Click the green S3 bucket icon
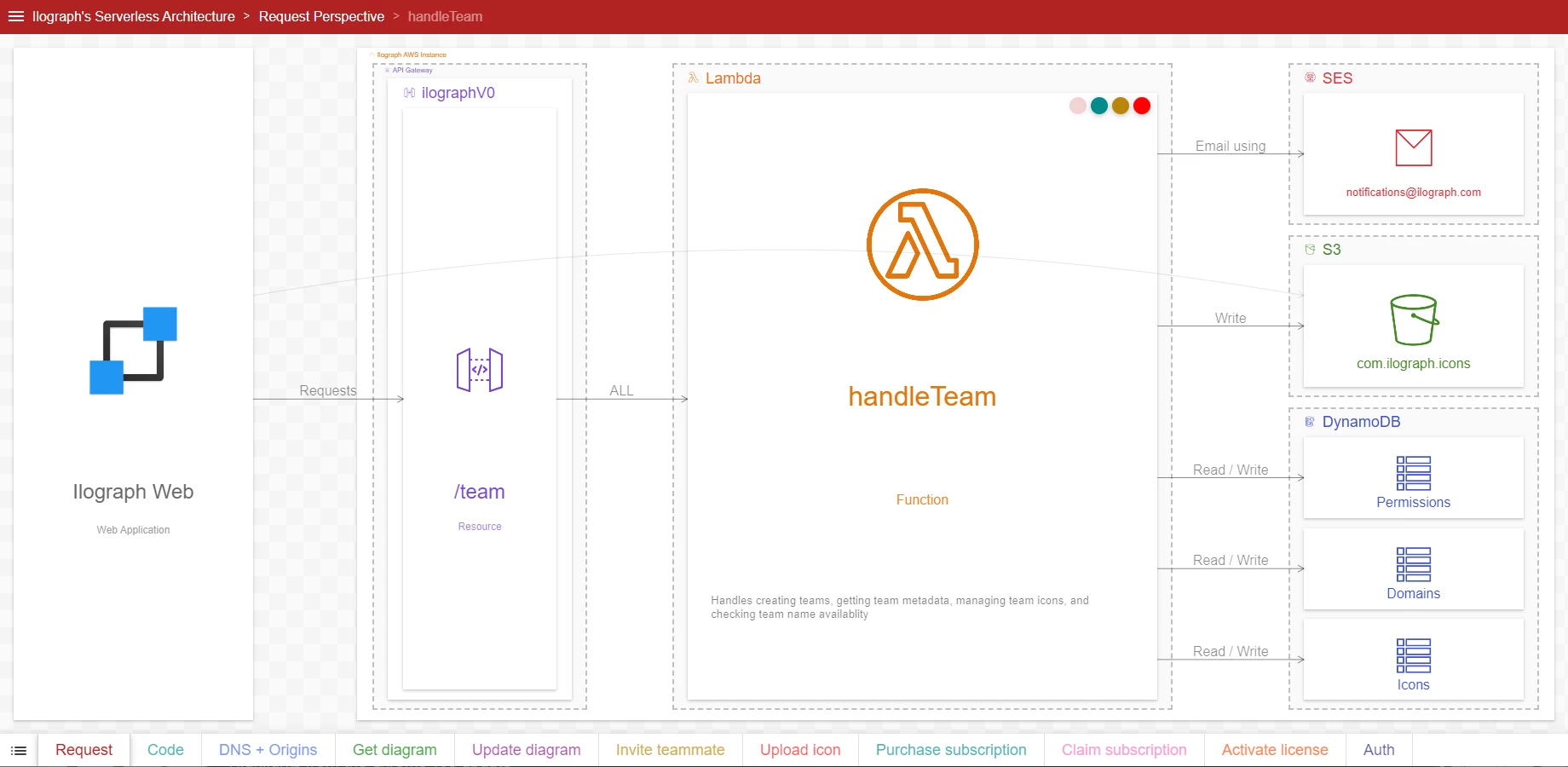Viewport: 1568px width, 767px height. pyautogui.click(x=1414, y=320)
